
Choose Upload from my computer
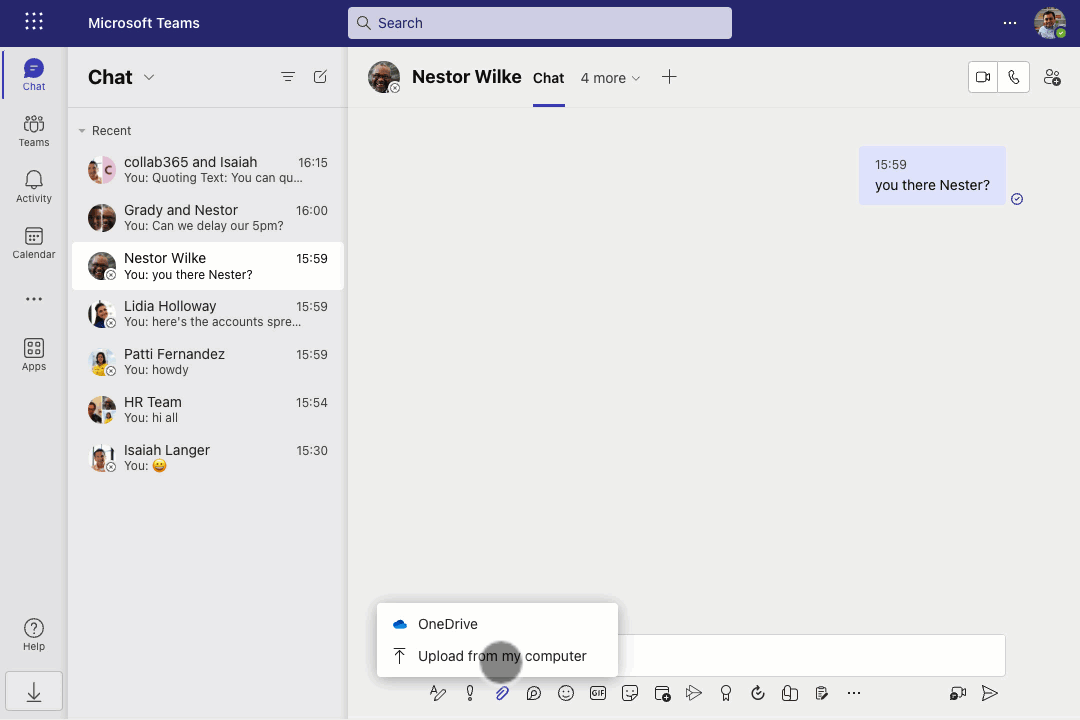(501, 656)
